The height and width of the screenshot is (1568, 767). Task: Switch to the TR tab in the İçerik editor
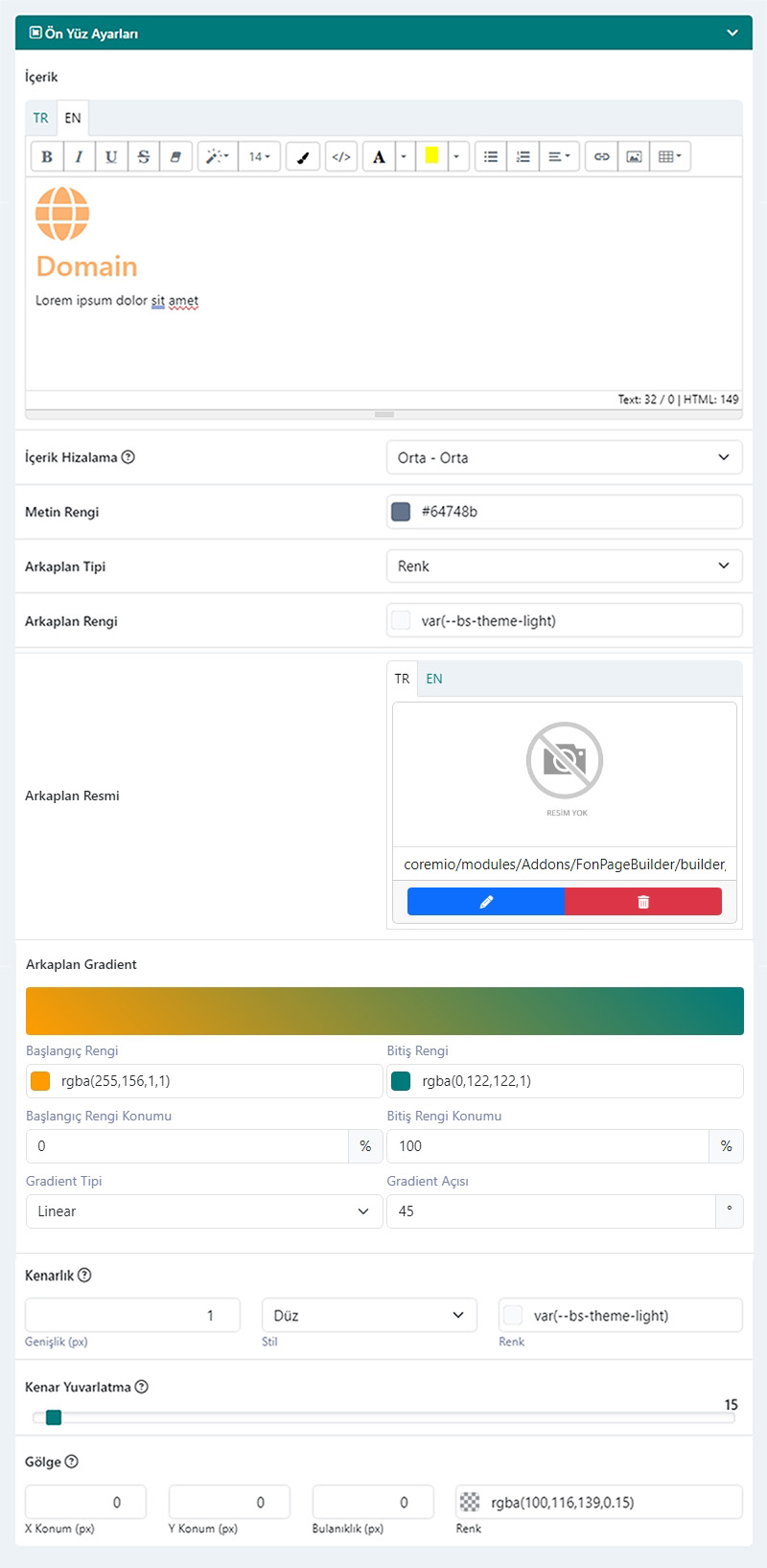pyautogui.click(x=40, y=118)
